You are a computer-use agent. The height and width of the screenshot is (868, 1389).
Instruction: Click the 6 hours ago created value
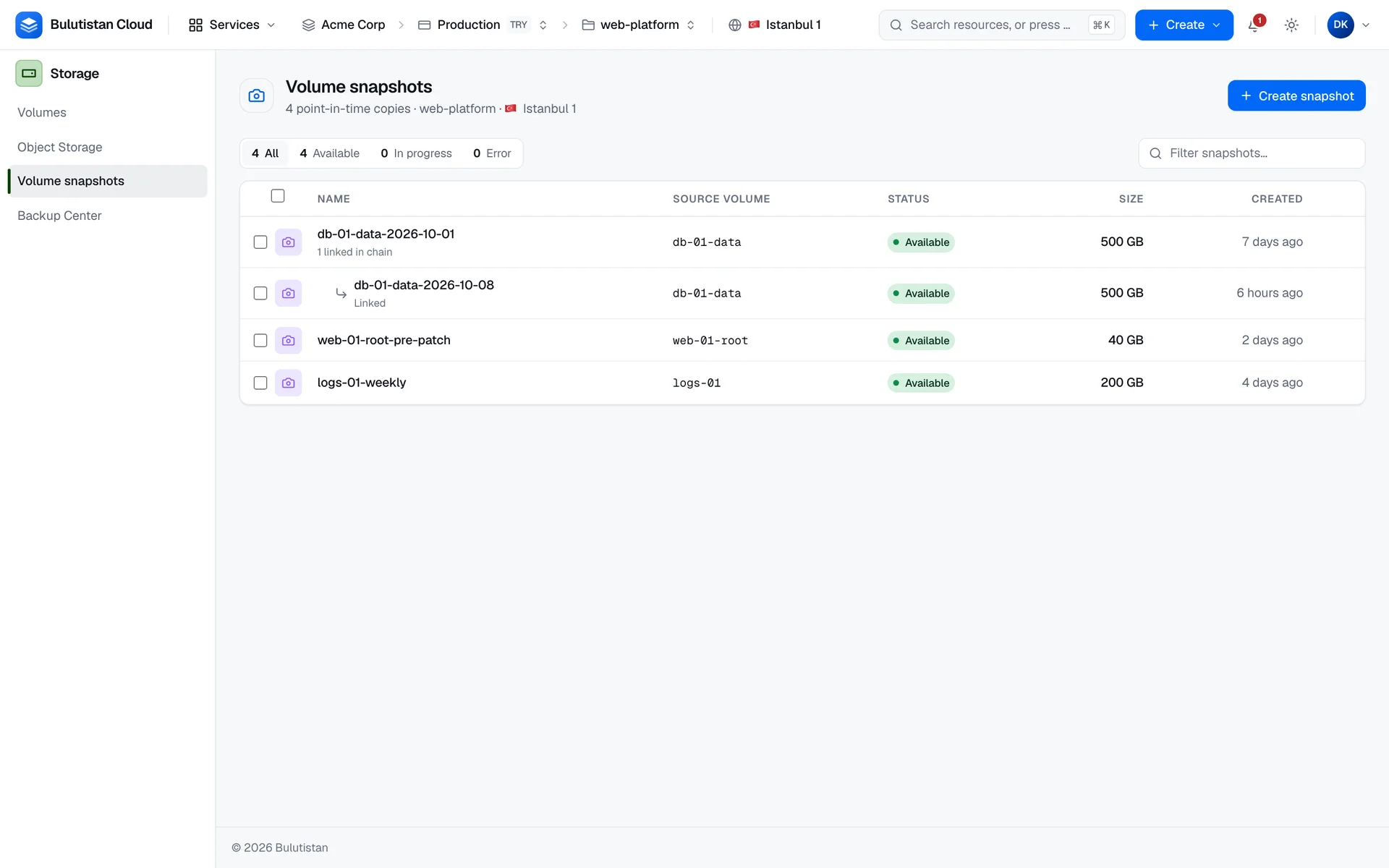pos(1270,293)
